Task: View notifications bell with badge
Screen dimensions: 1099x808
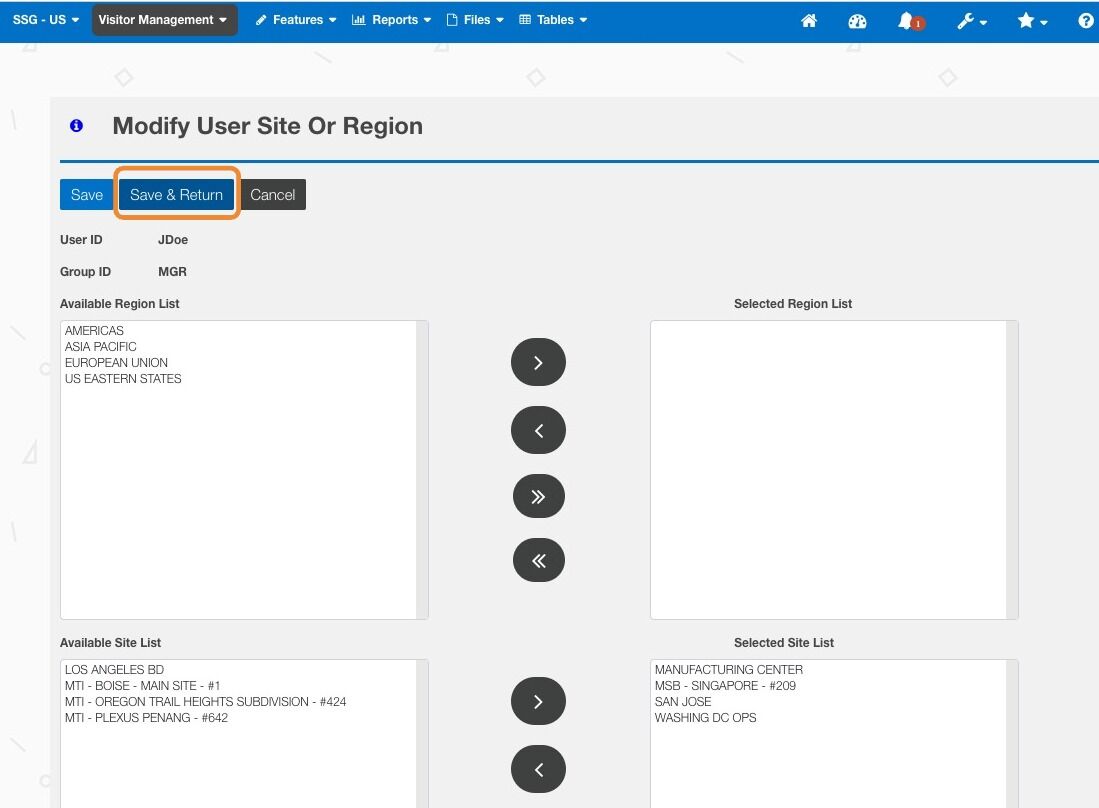Action: 910,21
